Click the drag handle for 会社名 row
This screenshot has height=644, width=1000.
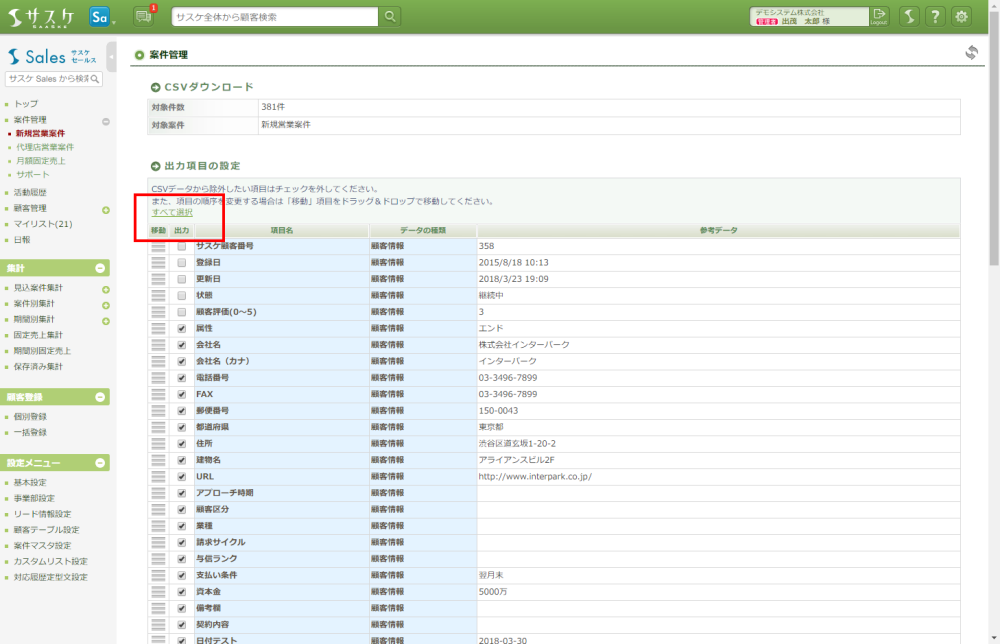[x=158, y=345]
